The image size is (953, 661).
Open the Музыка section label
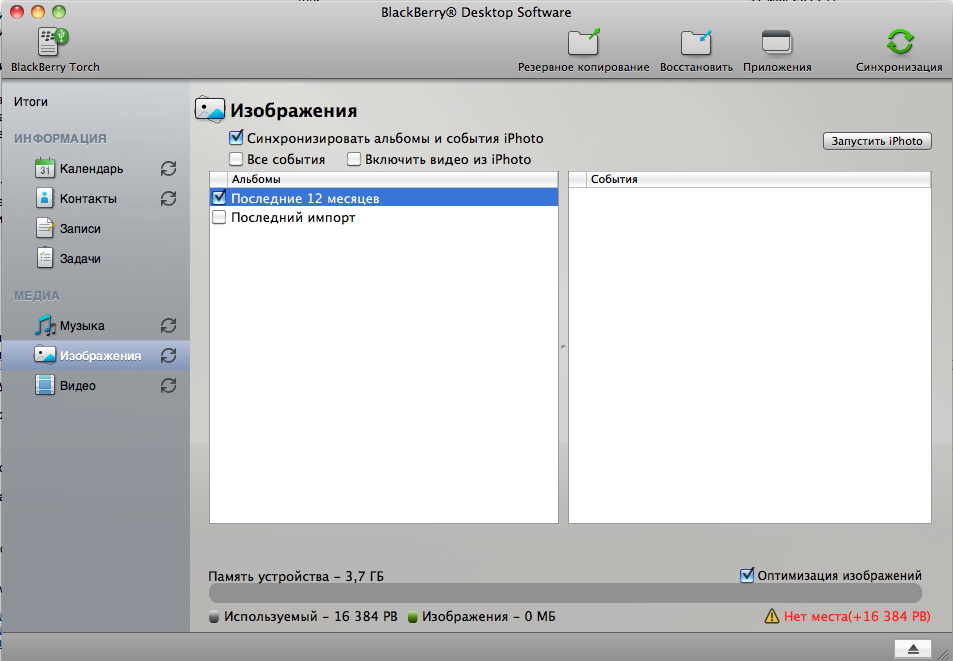82,326
